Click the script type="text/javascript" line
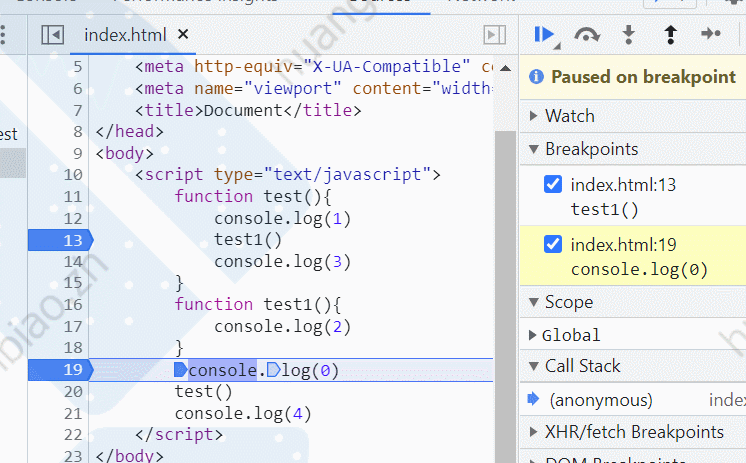The width and height of the screenshot is (746, 463). click(287, 175)
